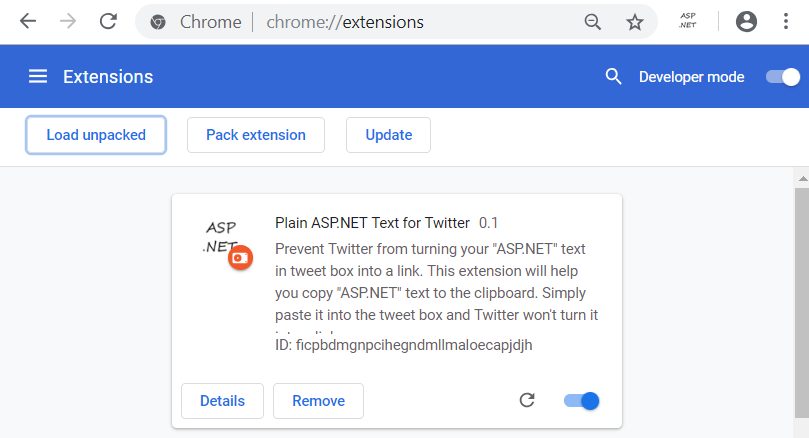Viewport: 809px width, 438px height.
Task: Open Chrome's three-dot menu
Action: 786,21
